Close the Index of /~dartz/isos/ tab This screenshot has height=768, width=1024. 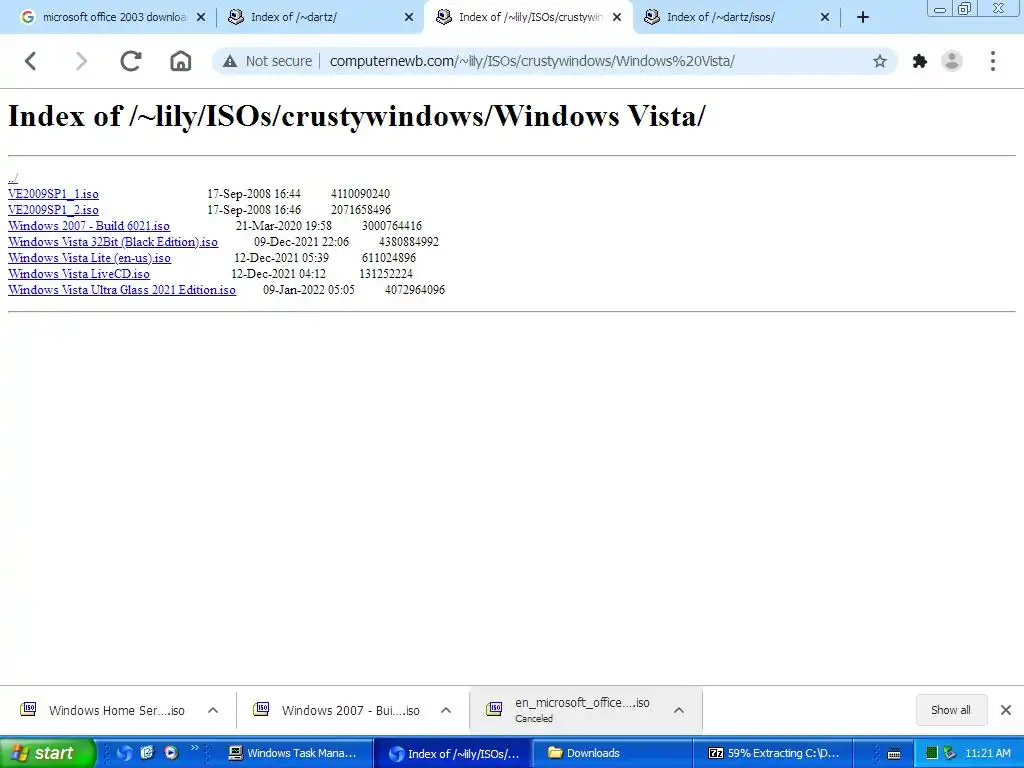click(x=825, y=18)
